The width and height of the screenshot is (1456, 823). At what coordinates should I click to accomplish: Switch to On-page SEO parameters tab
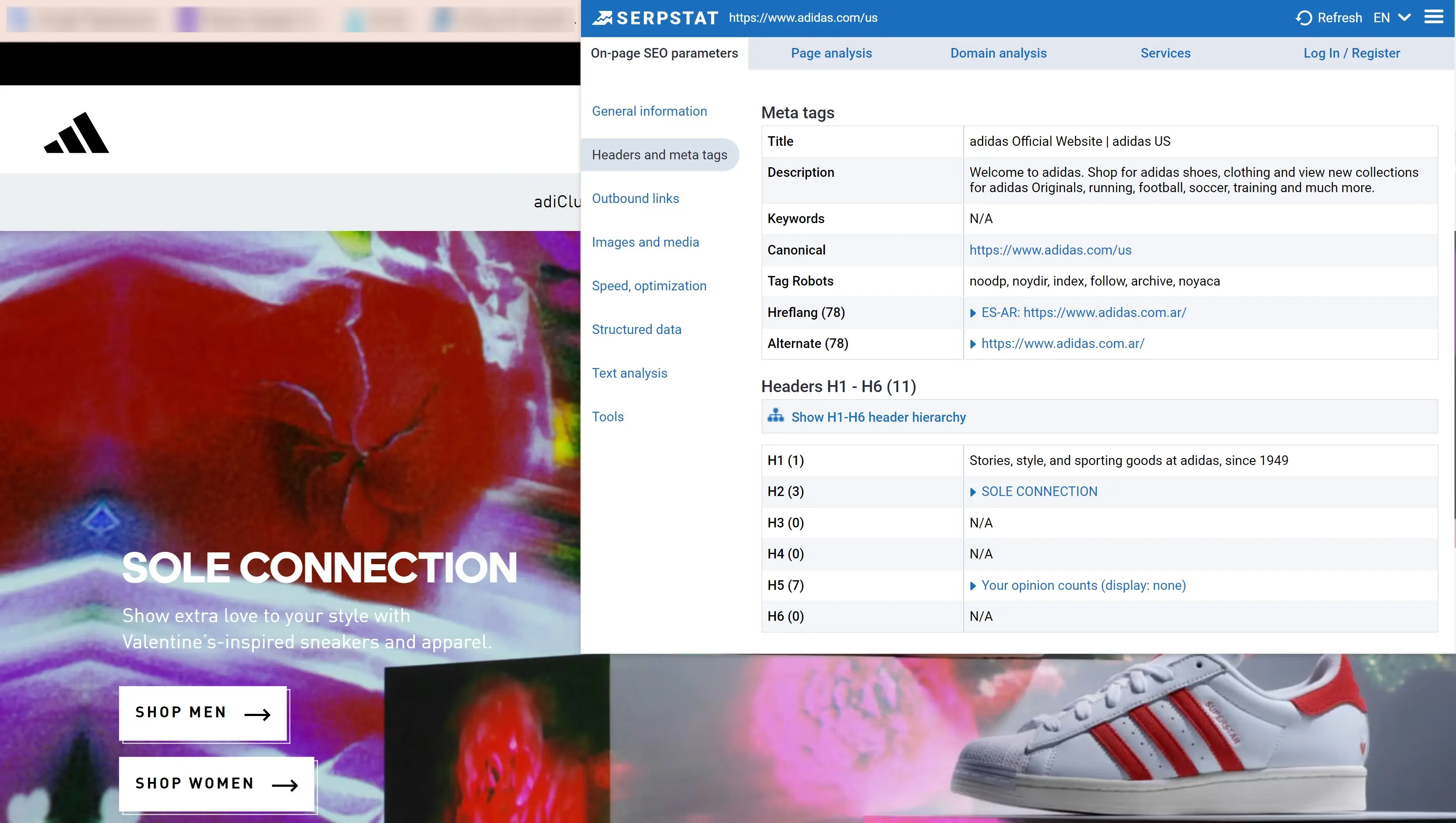[664, 53]
